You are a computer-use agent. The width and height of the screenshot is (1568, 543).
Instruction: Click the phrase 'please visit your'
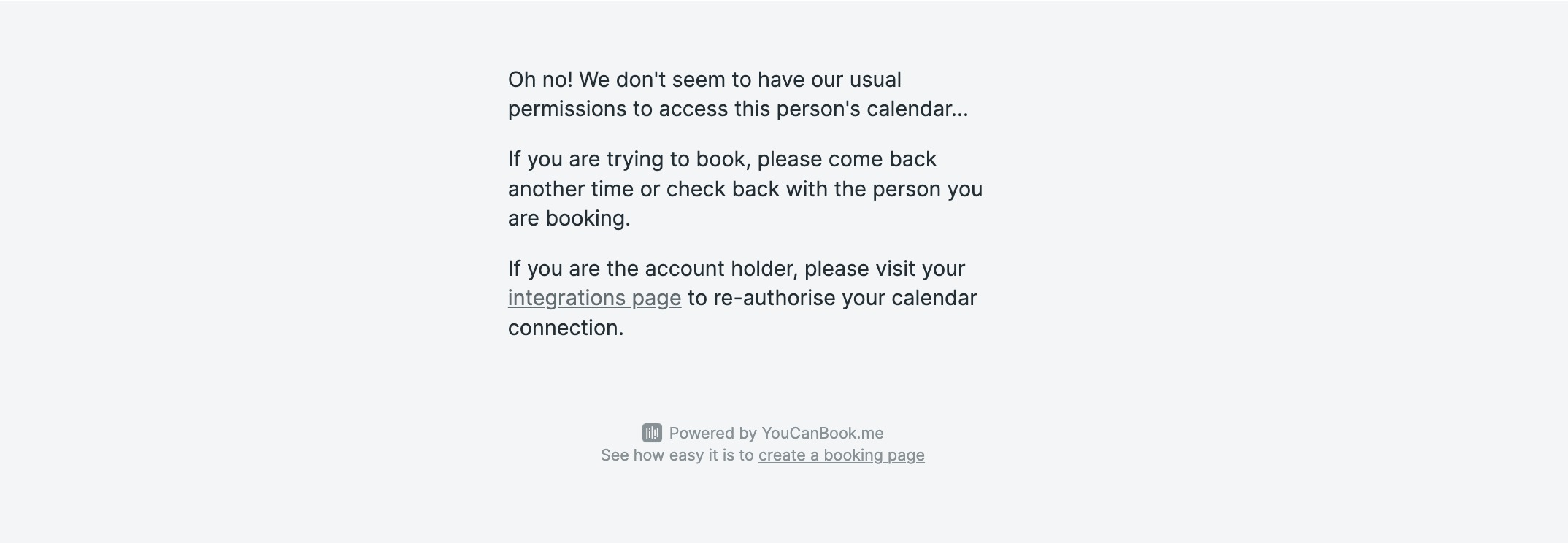885,269
